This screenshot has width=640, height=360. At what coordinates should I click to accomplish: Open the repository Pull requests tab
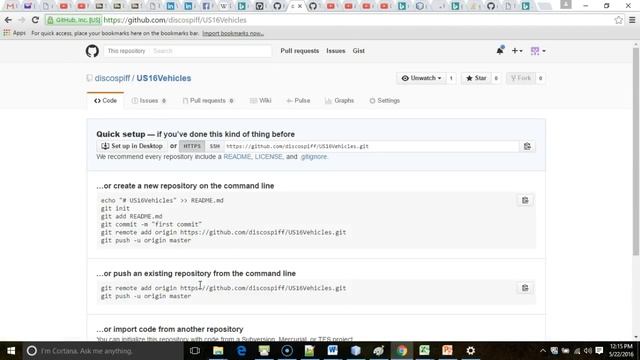[x=208, y=100]
